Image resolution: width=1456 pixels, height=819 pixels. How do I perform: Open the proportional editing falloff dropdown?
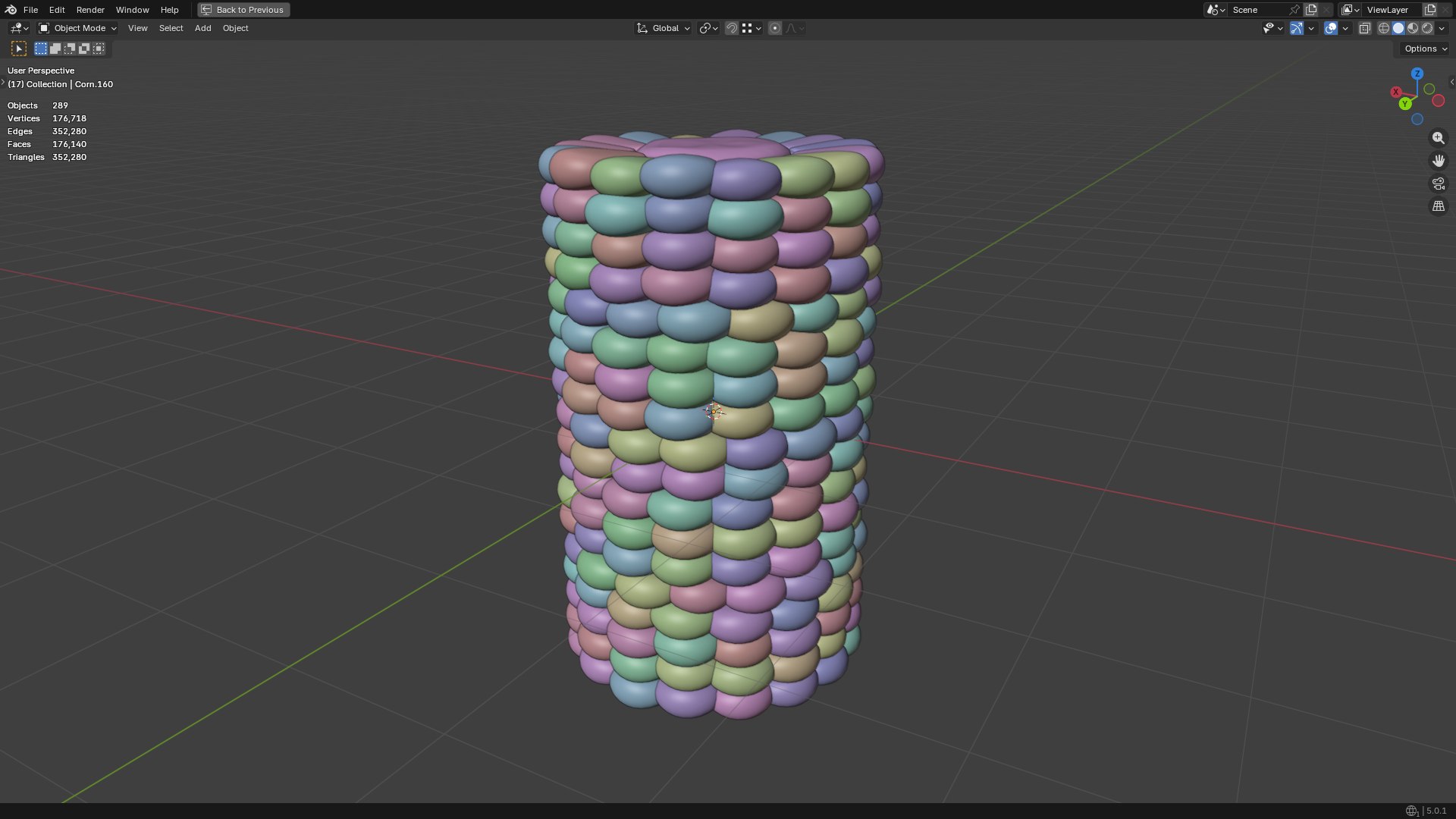[795, 28]
